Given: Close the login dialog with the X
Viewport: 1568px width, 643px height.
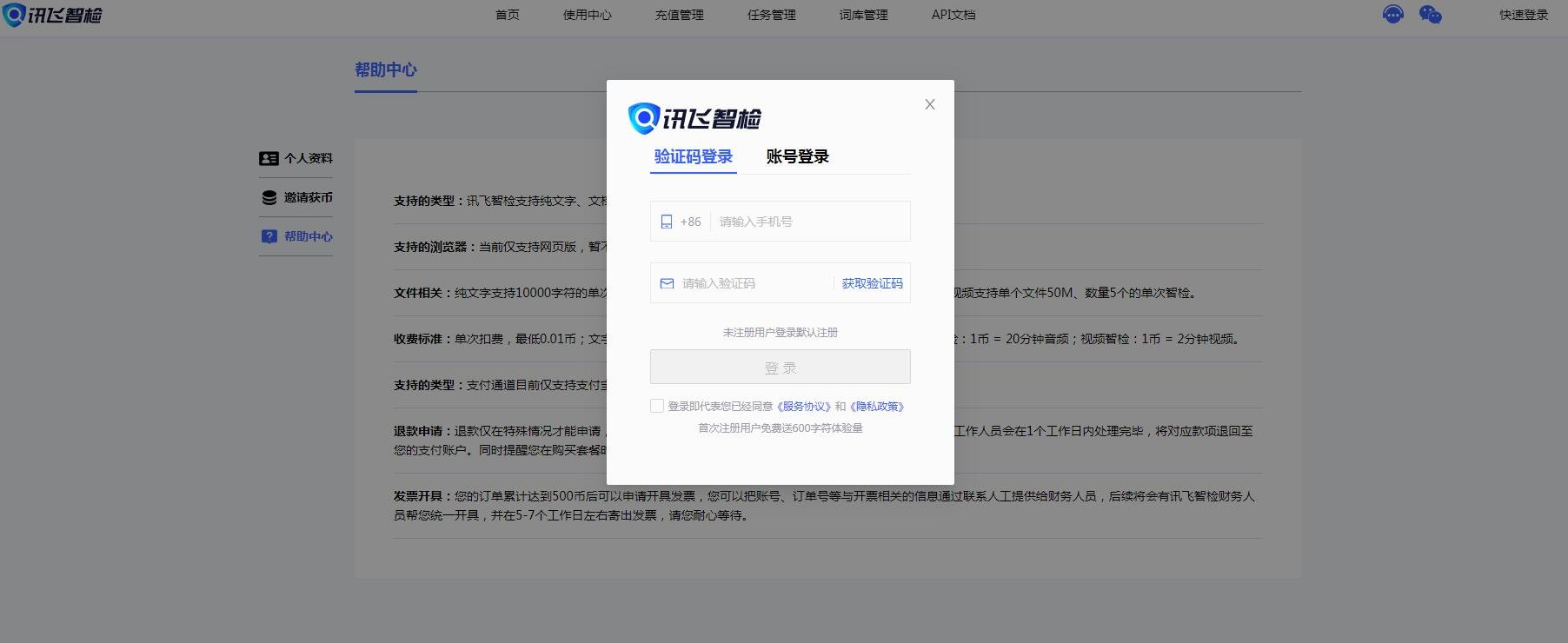Looking at the screenshot, I should click(930, 104).
